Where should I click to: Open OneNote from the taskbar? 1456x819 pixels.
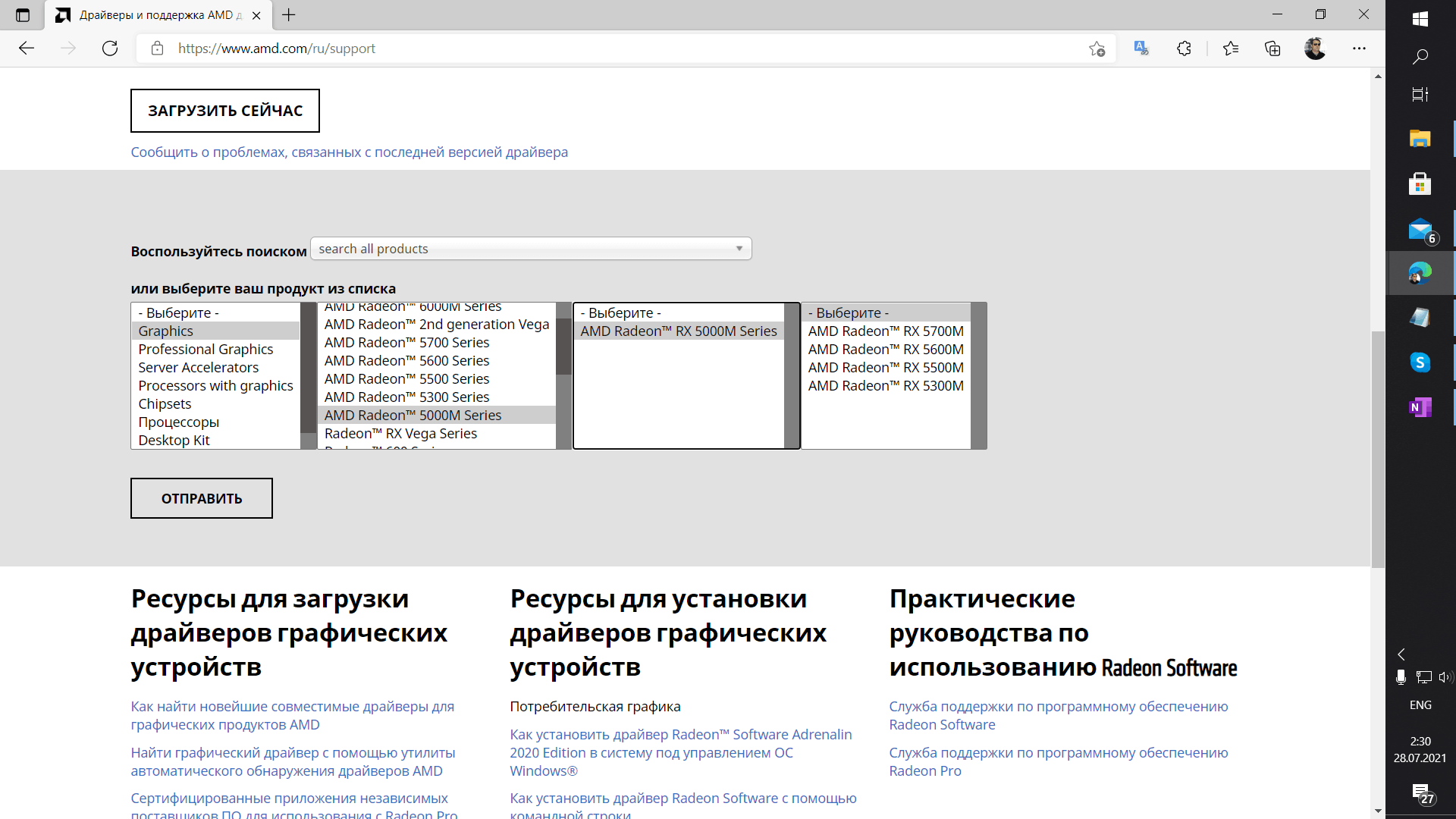click(1420, 407)
